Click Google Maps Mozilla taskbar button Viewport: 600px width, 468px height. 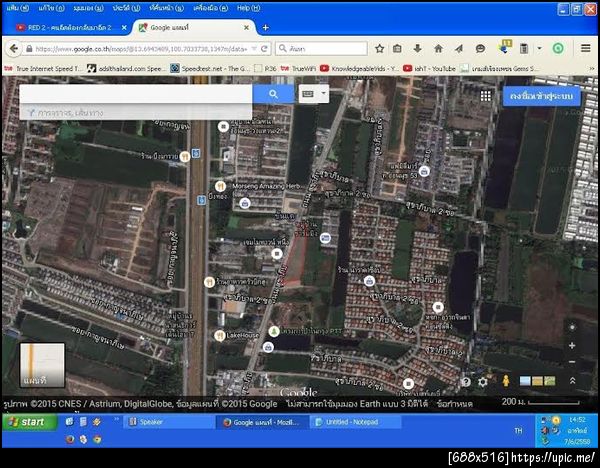(x=262, y=422)
